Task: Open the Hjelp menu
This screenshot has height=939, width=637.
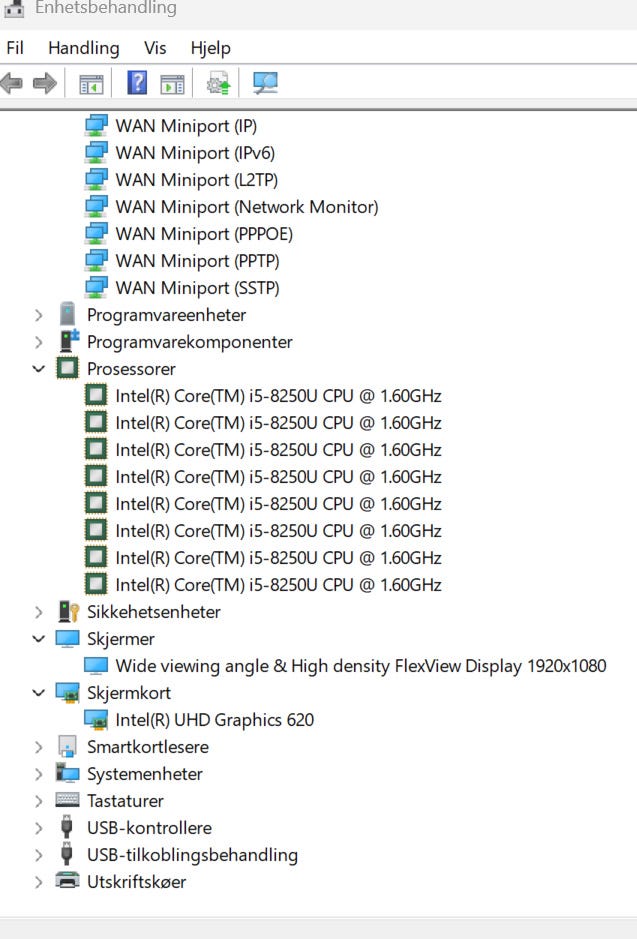Action: pyautogui.click(x=211, y=48)
